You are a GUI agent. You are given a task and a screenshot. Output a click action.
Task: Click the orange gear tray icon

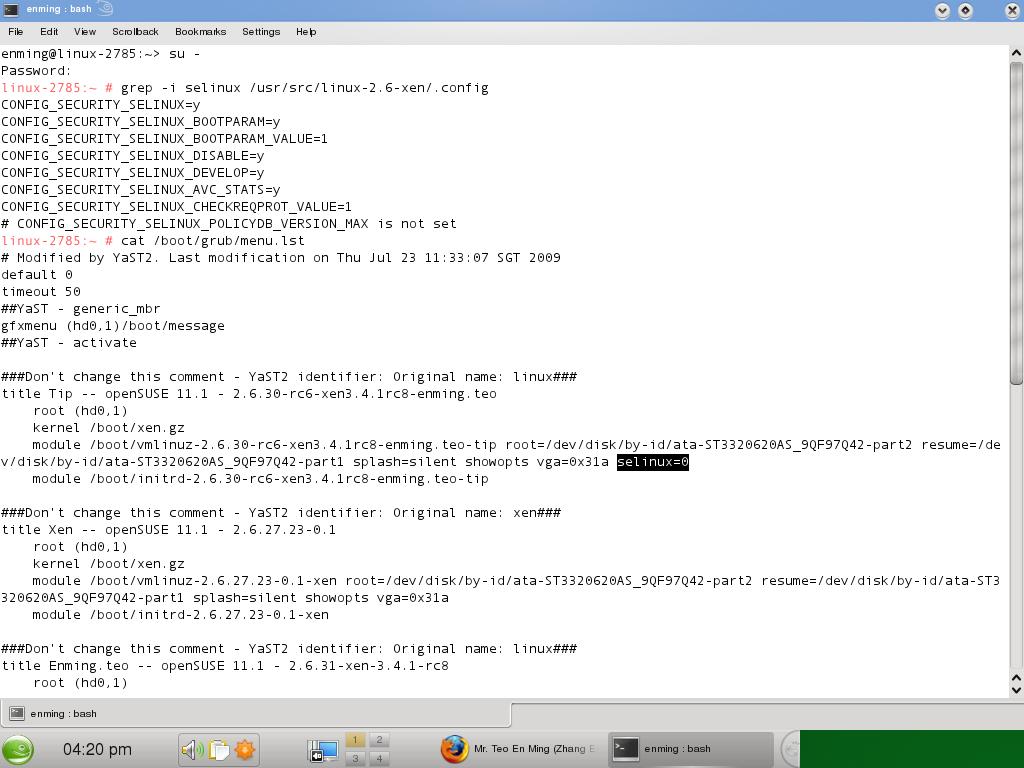click(x=245, y=750)
